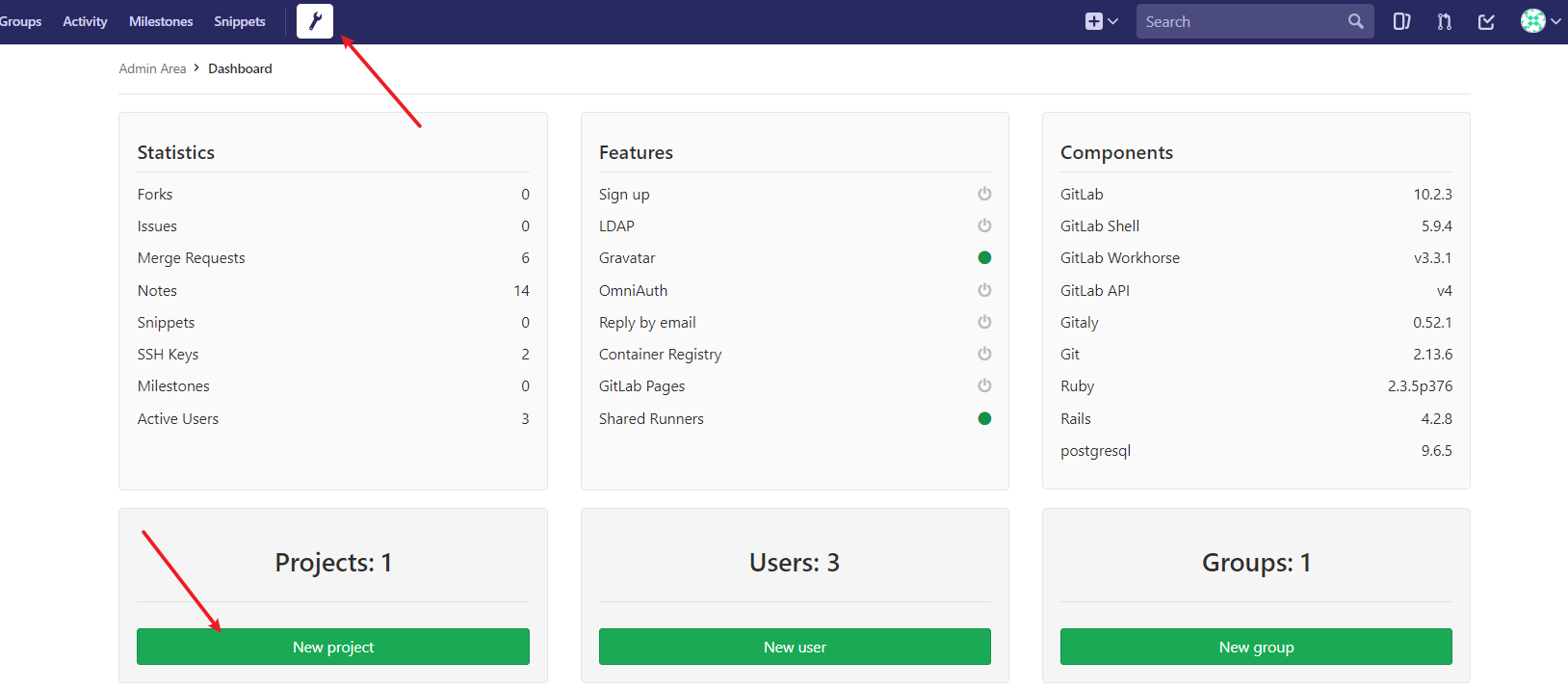Click the Container Registry power icon
The height and width of the screenshot is (689, 1568).
pos(984,354)
